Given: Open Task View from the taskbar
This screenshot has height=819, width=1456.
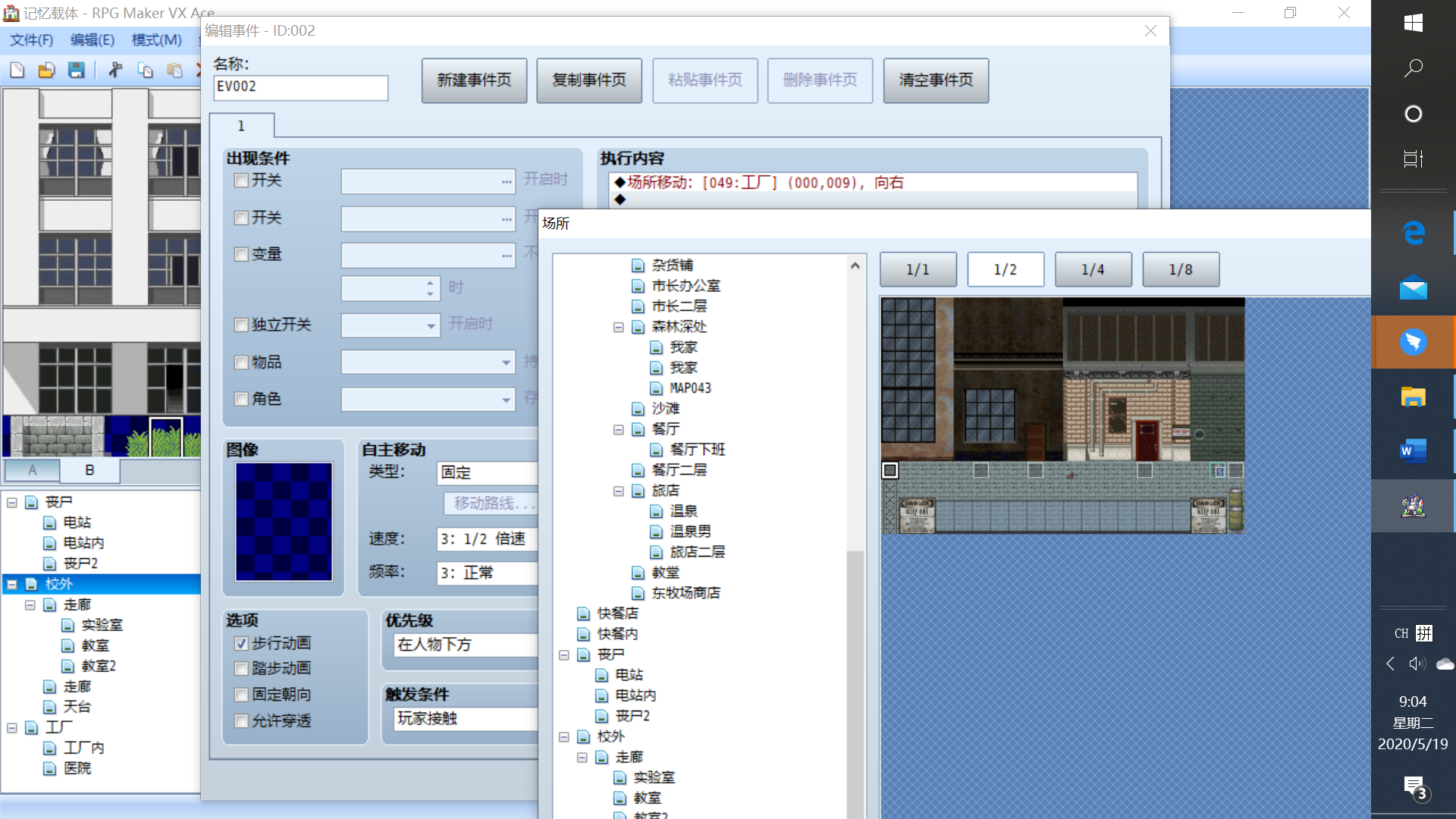Looking at the screenshot, I should click(1413, 159).
